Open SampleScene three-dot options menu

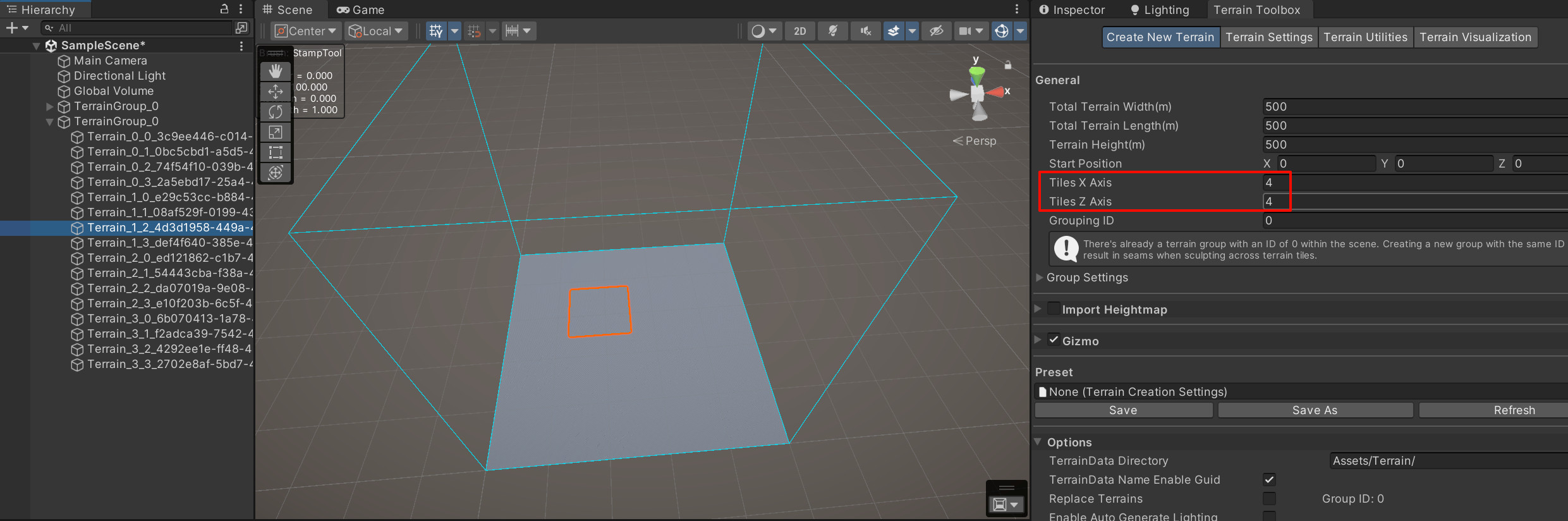click(241, 46)
